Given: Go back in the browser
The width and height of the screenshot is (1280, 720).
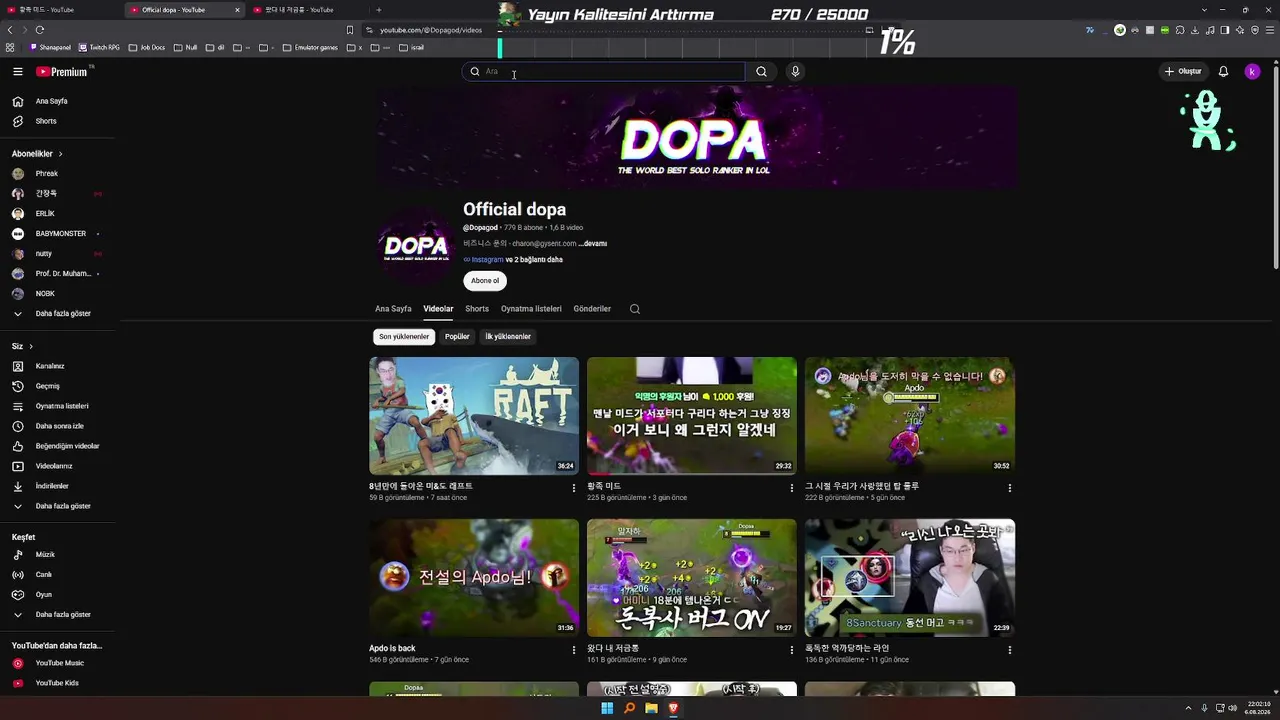Looking at the screenshot, I should (x=10, y=30).
